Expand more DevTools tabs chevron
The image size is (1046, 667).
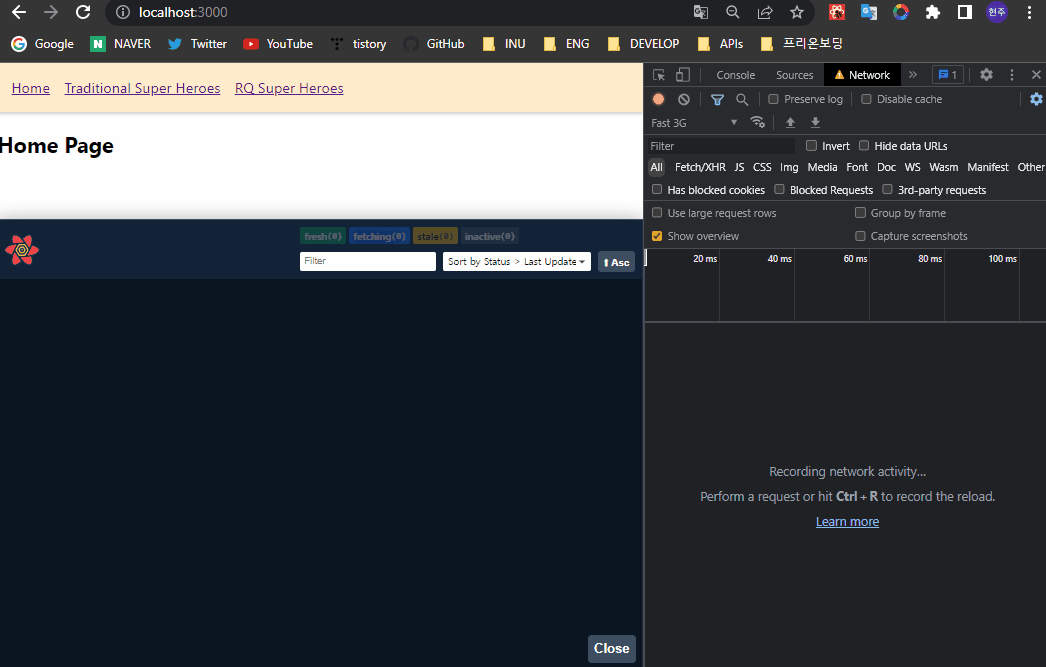tap(913, 75)
